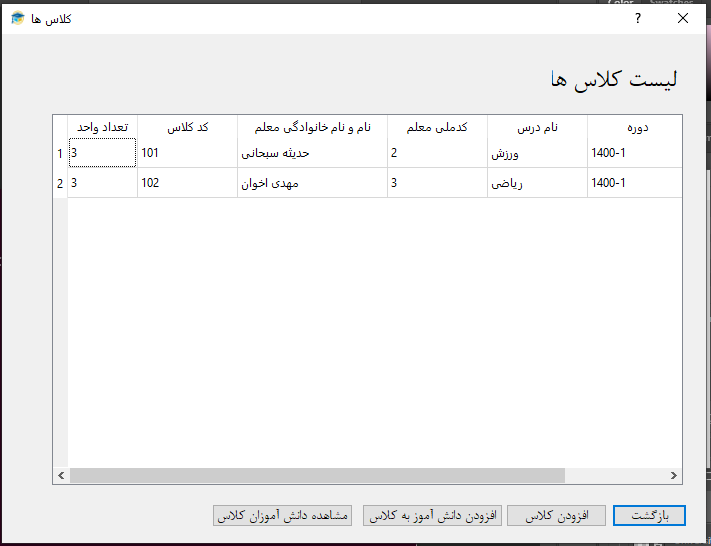The width and height of the screenshot is (711, 546).
Task: Select class code cell 101
Action: pos(187,153)
